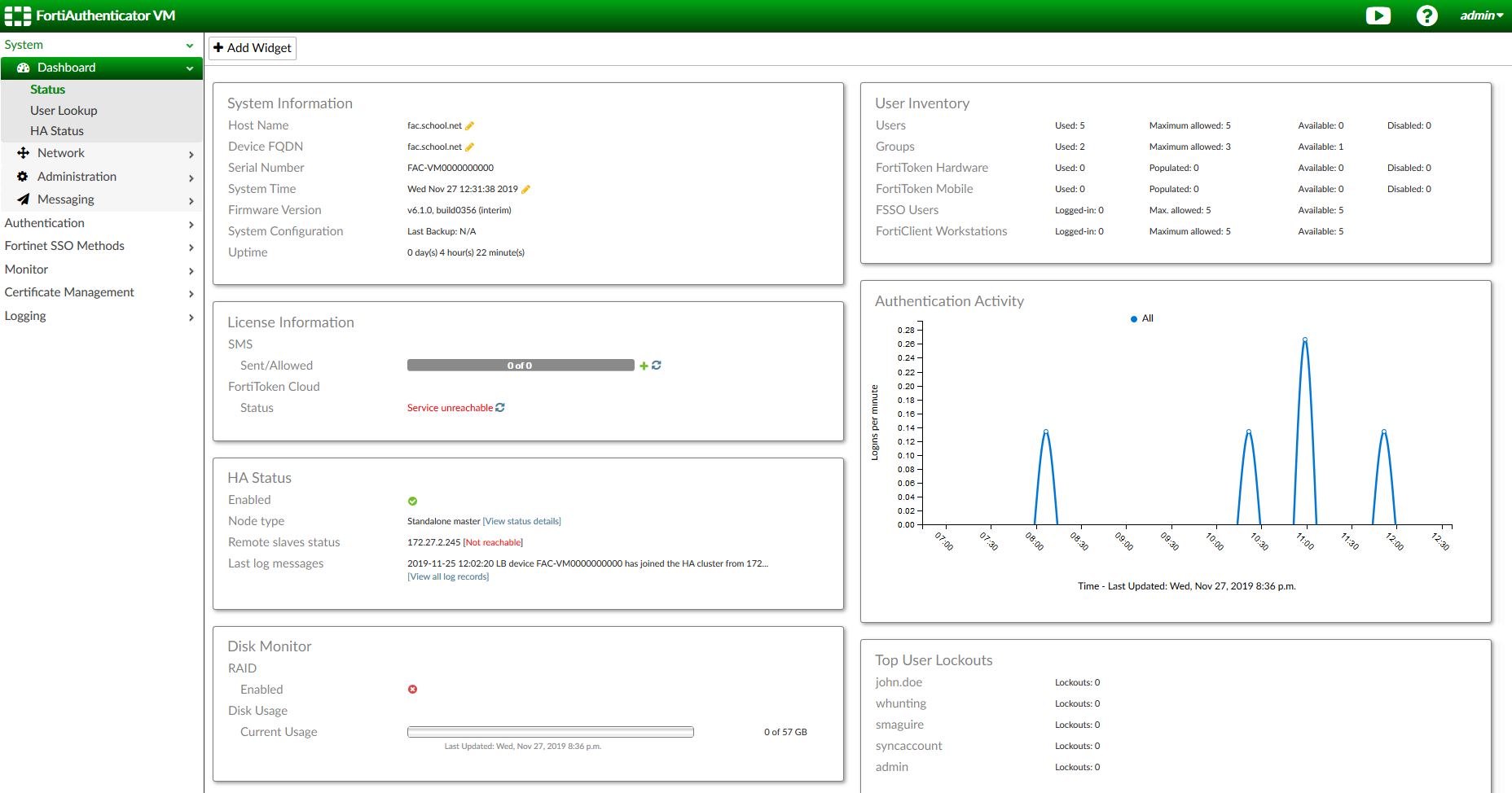Image resolution: width=1512 pixels, height=793 pixels.
Task: Open the video tutorials icon in the header
Action: pos(1378,15)
